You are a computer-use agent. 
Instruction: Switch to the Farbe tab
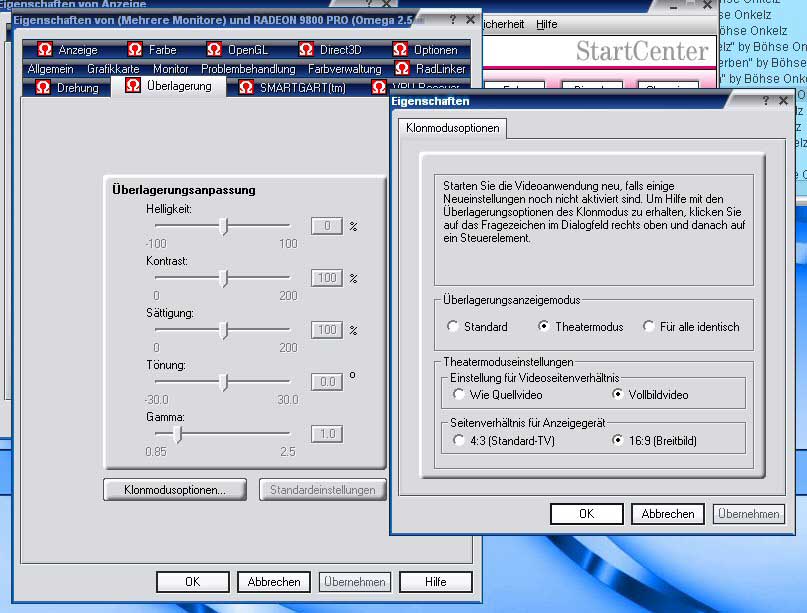tap(152, 50)
